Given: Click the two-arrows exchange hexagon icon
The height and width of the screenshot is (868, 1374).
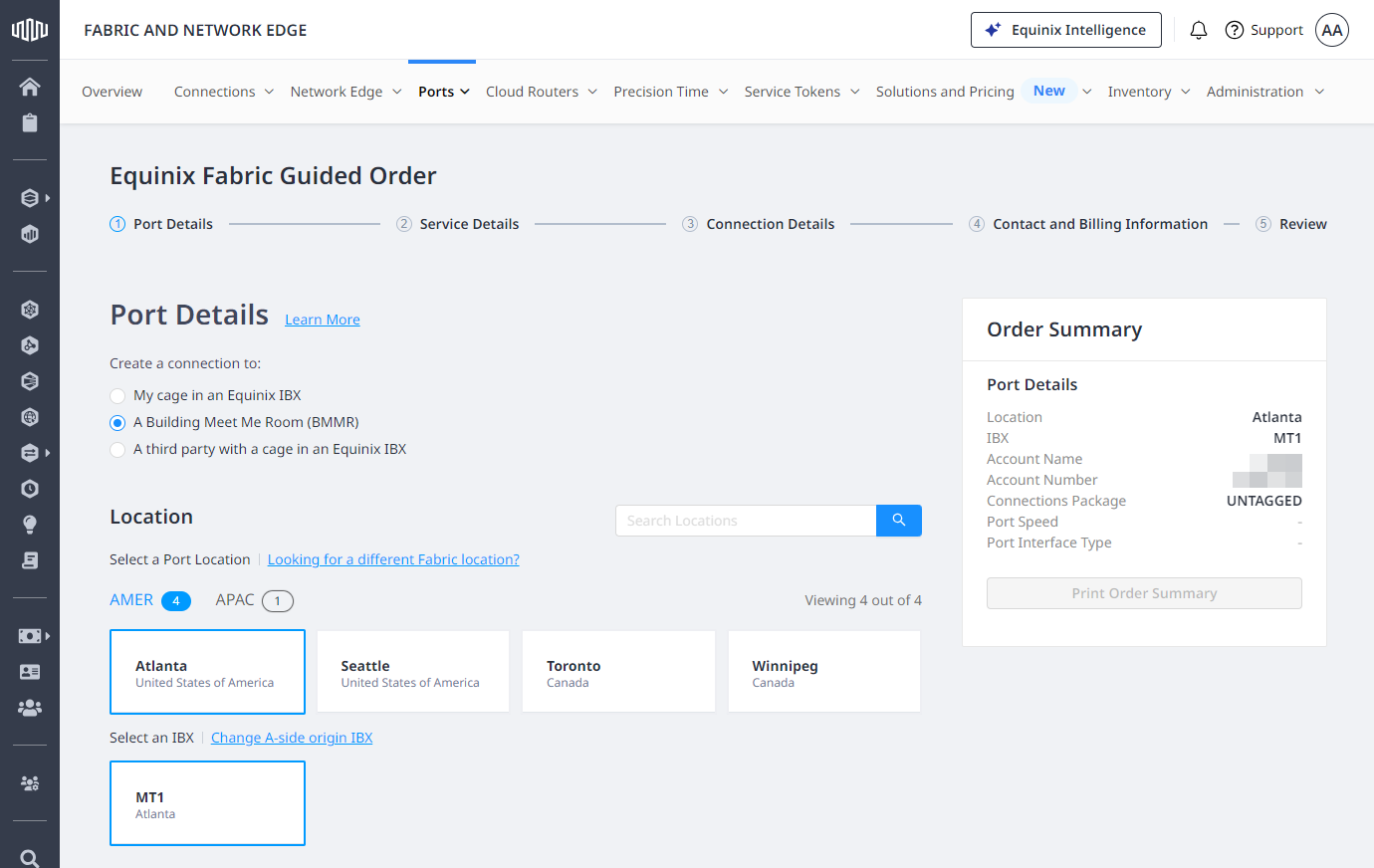Looking at the screenshot, I should (x=30, y=453).
